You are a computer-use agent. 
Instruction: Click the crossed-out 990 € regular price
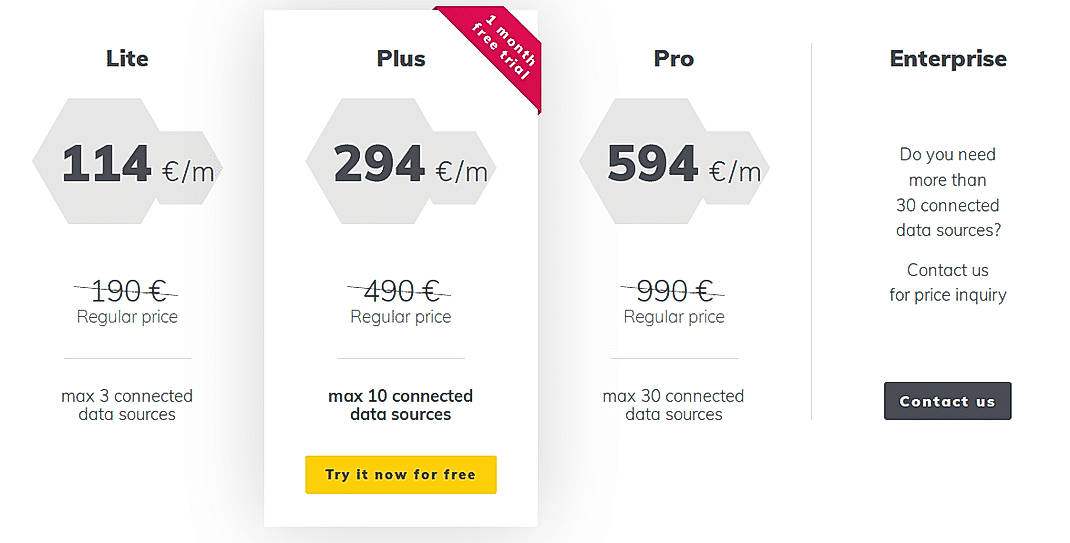point(674,291)
